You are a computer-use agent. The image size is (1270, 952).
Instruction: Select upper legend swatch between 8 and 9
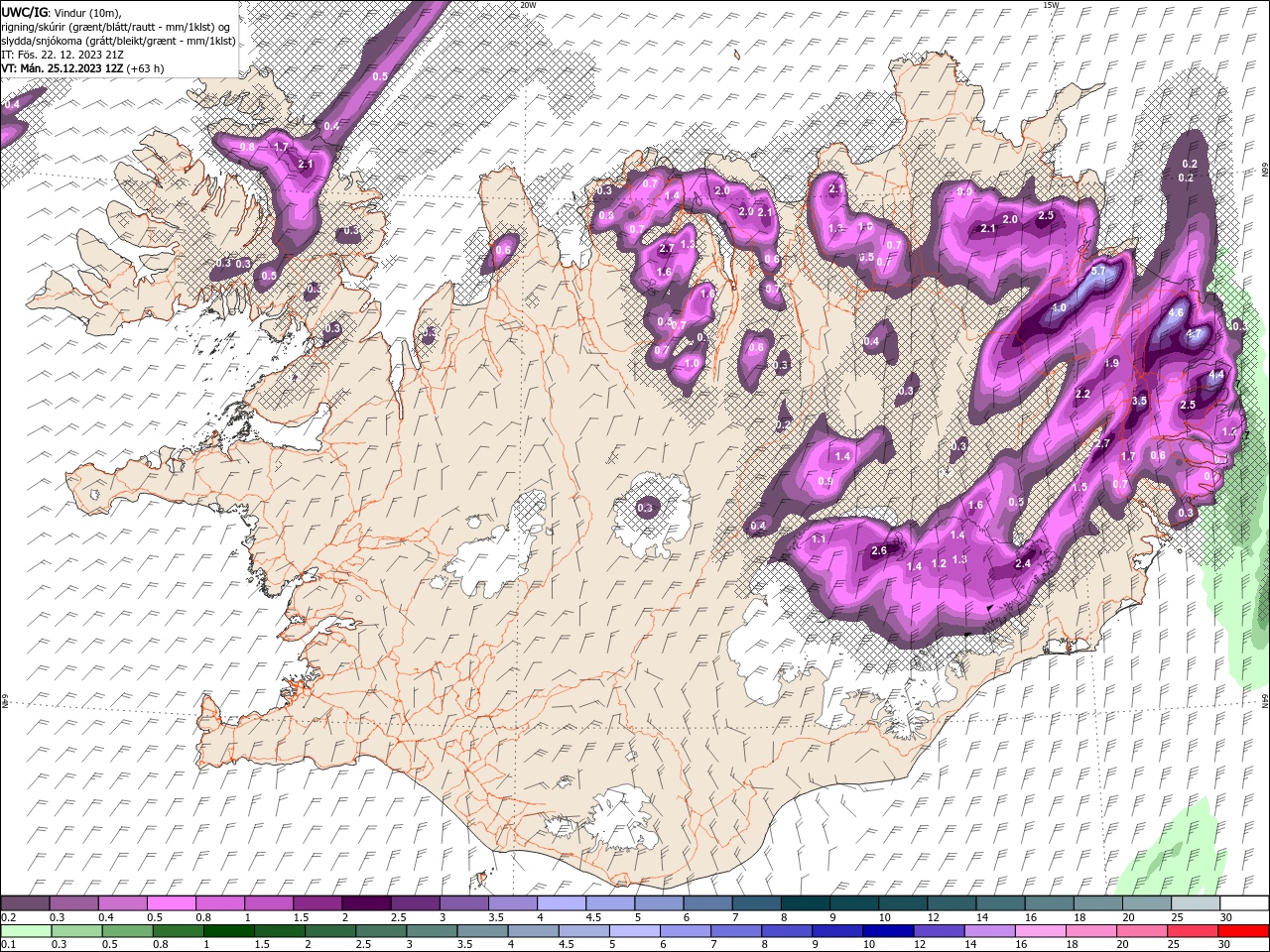click(806, 903)
